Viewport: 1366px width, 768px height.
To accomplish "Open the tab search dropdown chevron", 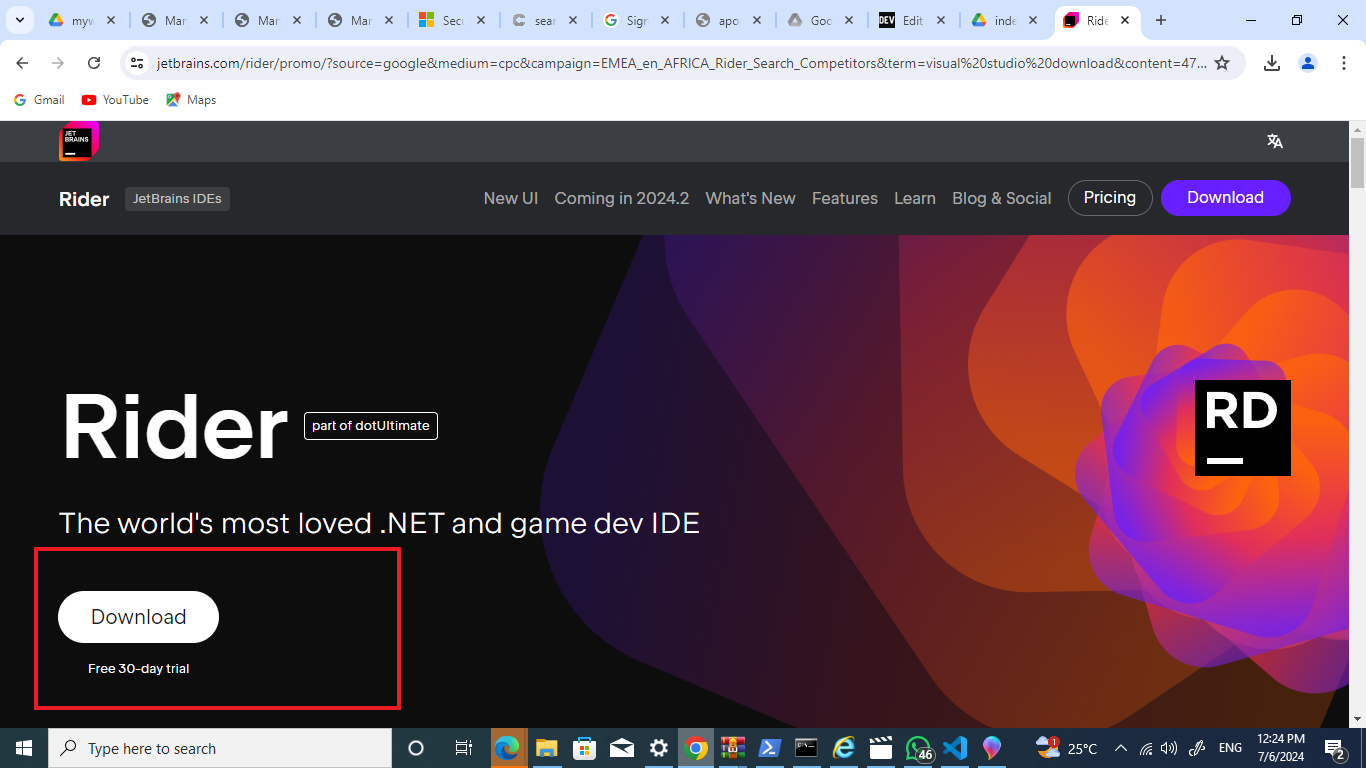I will point(19,20).
